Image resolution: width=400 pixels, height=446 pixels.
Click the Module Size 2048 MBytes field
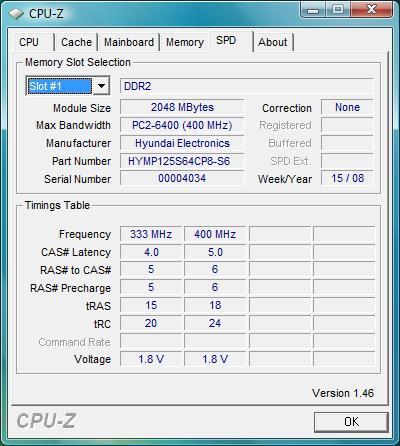(x=182, y=107)
